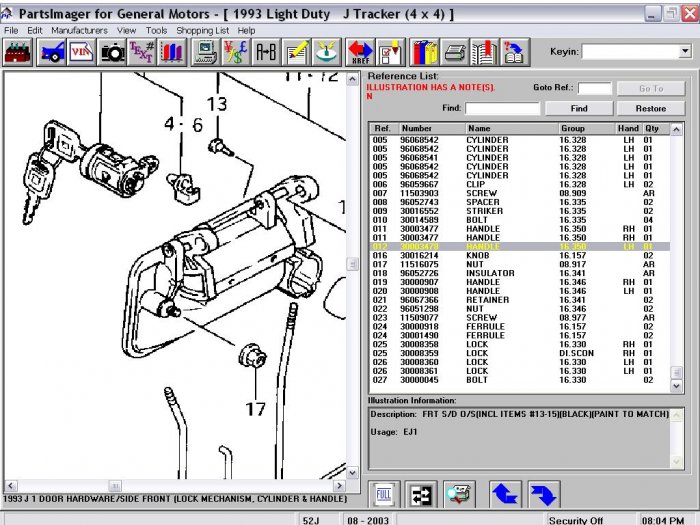Image resolution: width=700 pixels, height=525 pixels.
Task: Click the illustration vertical scrollbar thumb
Action: tap(353, 264)
